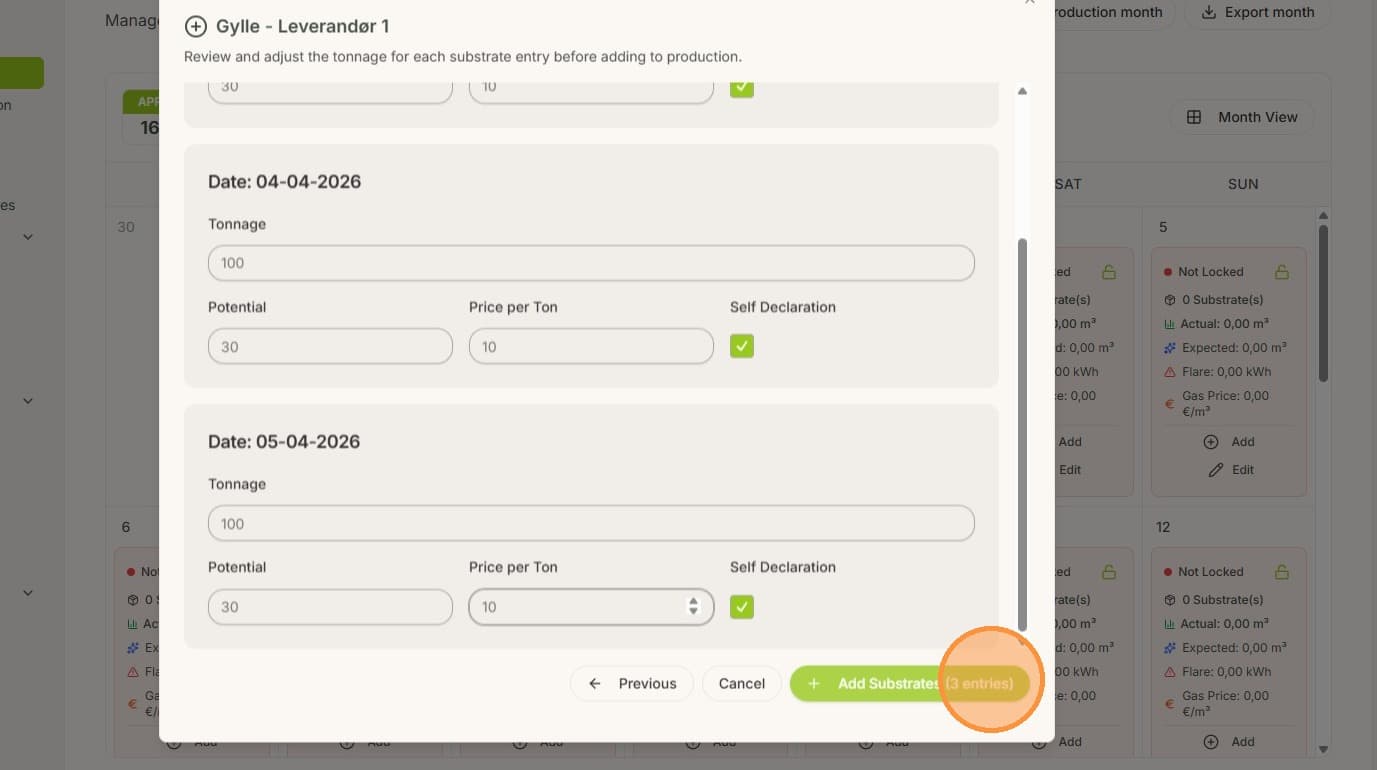Screen dimensions: 1377x770
Task: Click the Price per Ton field for 04-04-2026
Action: [591, 347]
